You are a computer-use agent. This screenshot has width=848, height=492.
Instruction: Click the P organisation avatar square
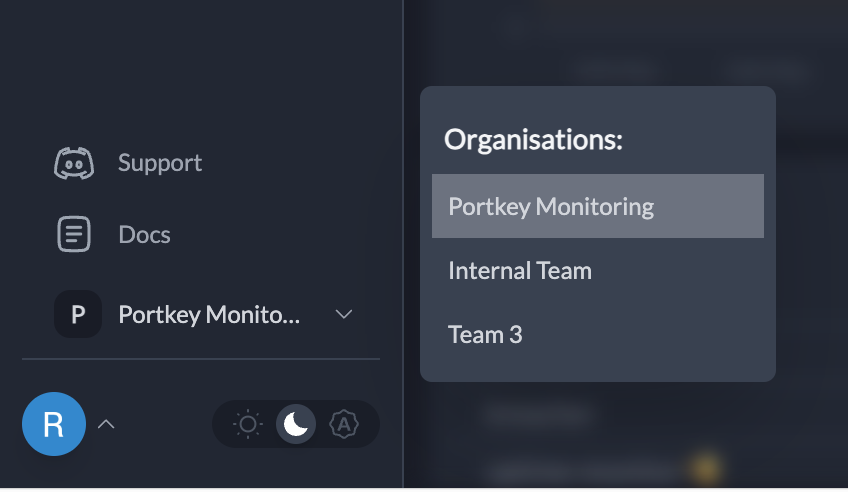point(78,314)
